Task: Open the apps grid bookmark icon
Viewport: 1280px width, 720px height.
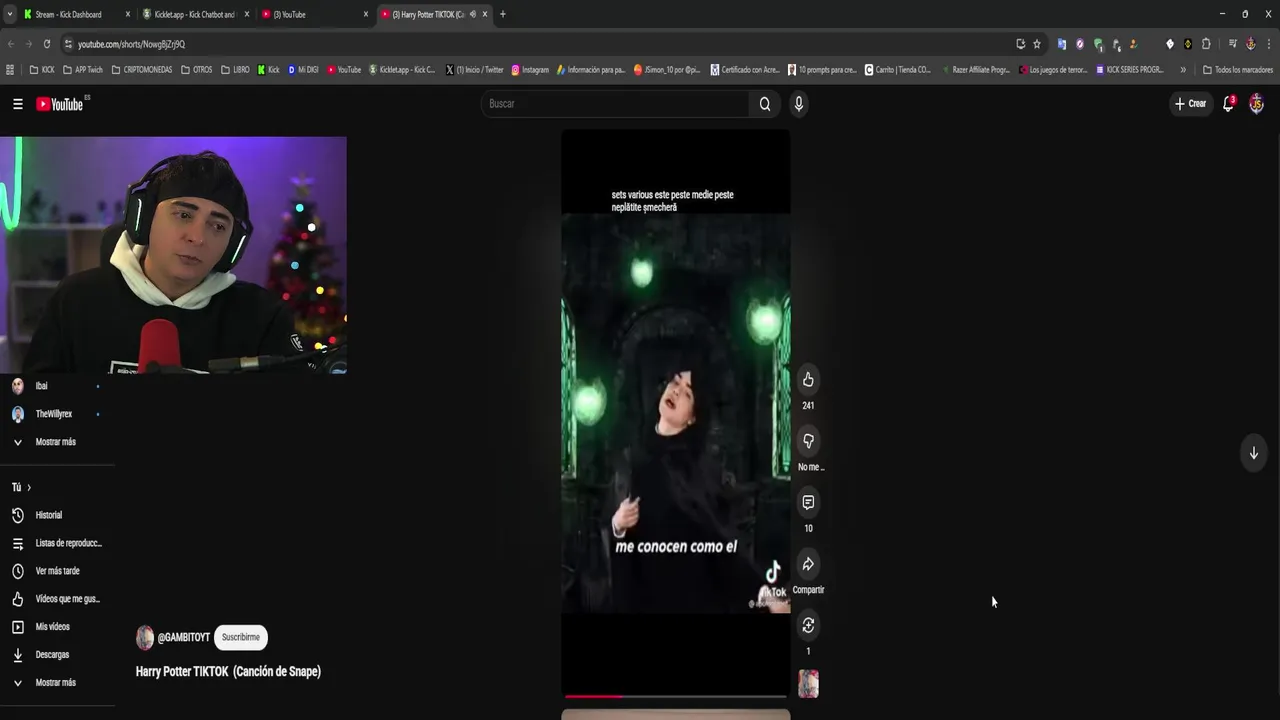Action: (x=10, y=70)
